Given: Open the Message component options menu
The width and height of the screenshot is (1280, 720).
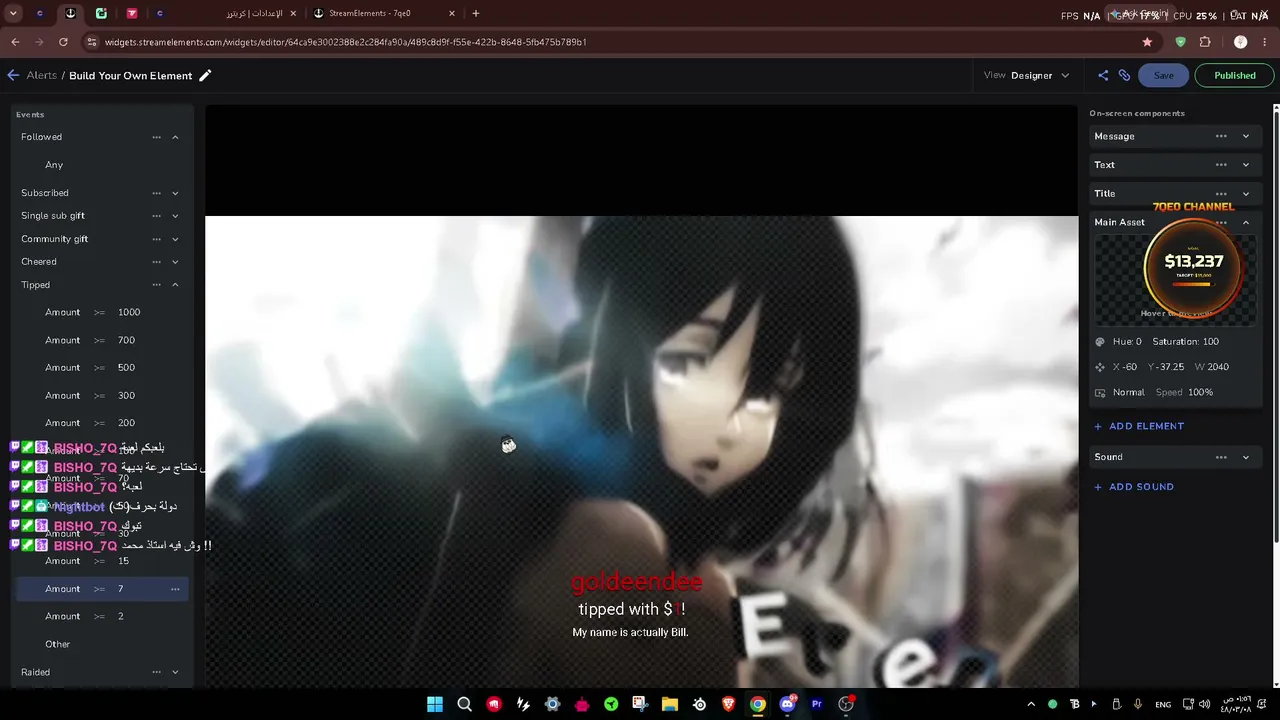Looking at the screenshot, I should 1221,136.
